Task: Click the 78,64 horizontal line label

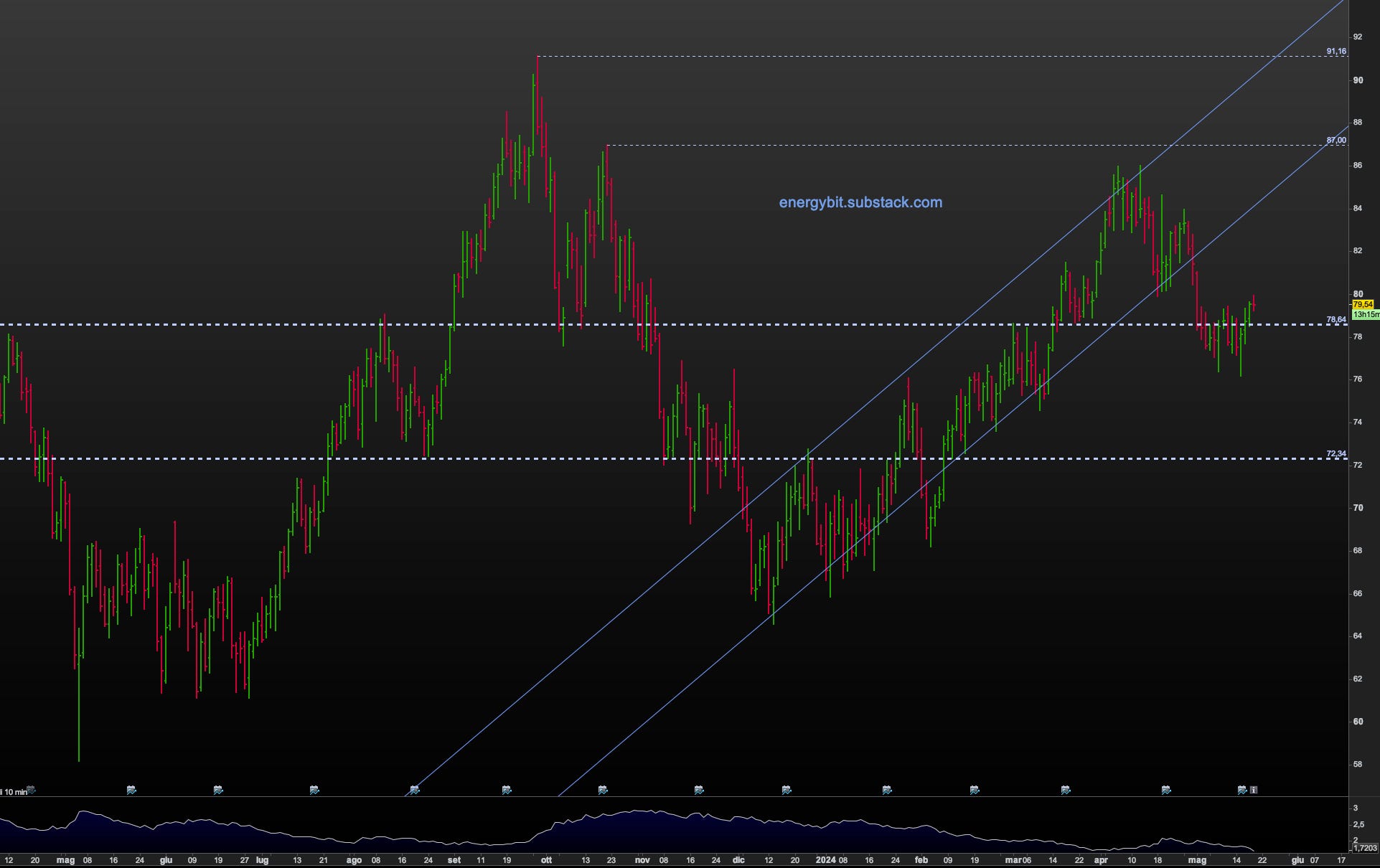Action: [x=1336, y=320]
